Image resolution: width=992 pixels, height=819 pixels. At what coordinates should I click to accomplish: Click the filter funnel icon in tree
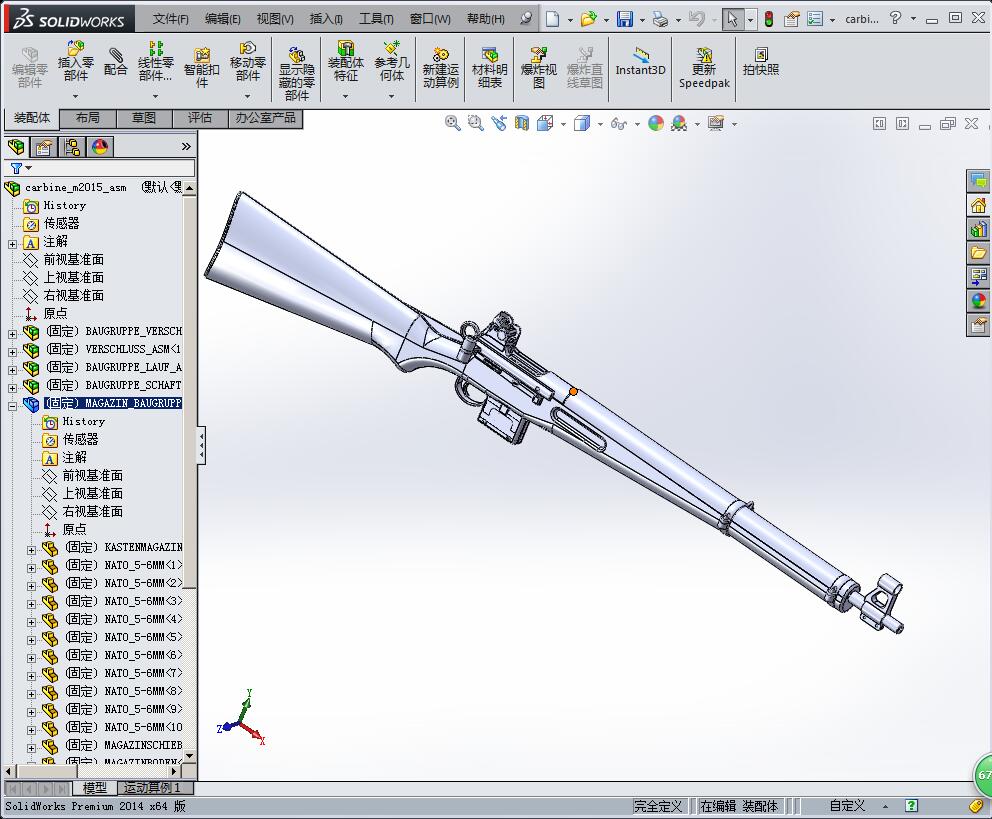tap(16, 168)
